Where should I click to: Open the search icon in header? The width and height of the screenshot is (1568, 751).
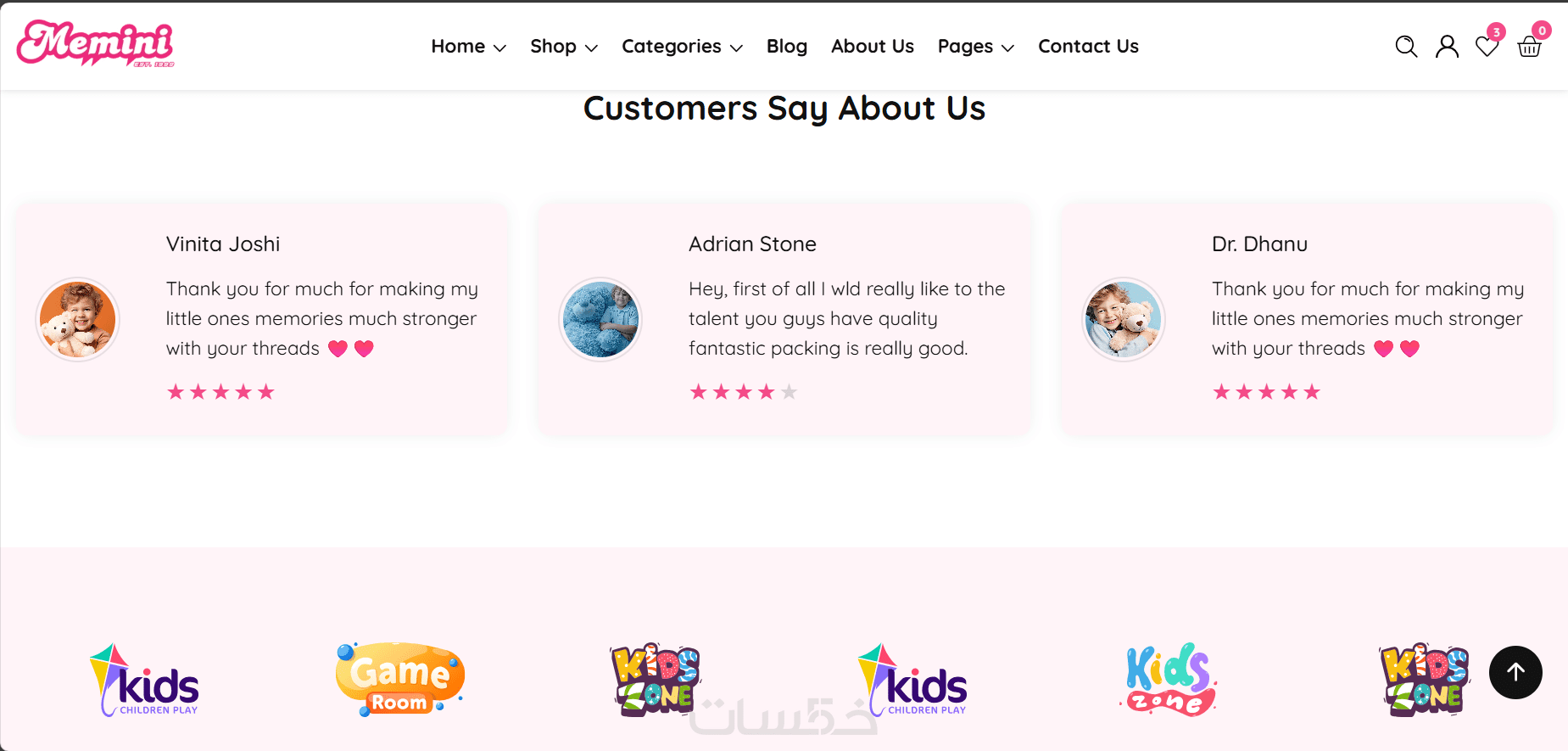[x=1406, y=47]
